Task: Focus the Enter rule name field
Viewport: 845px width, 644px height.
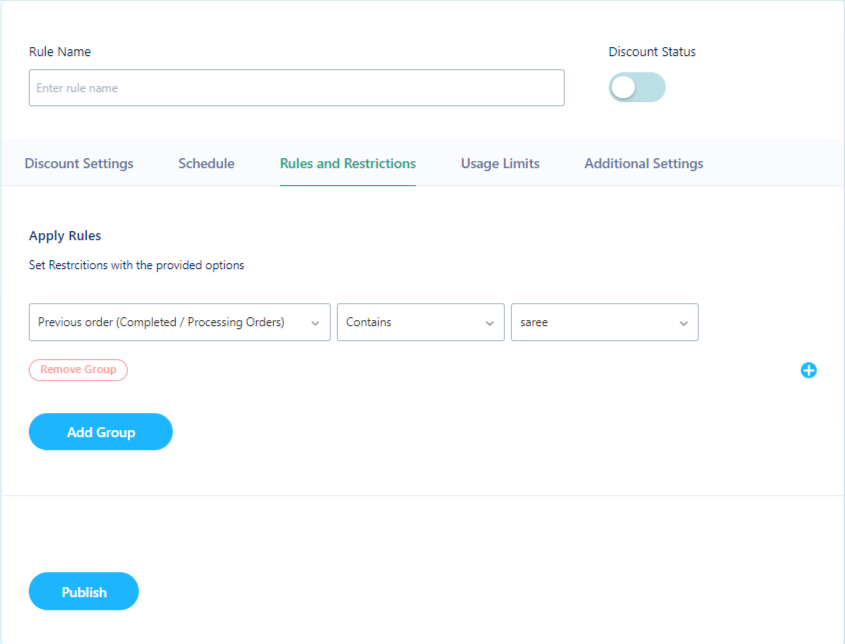Action: coord(296,87)
